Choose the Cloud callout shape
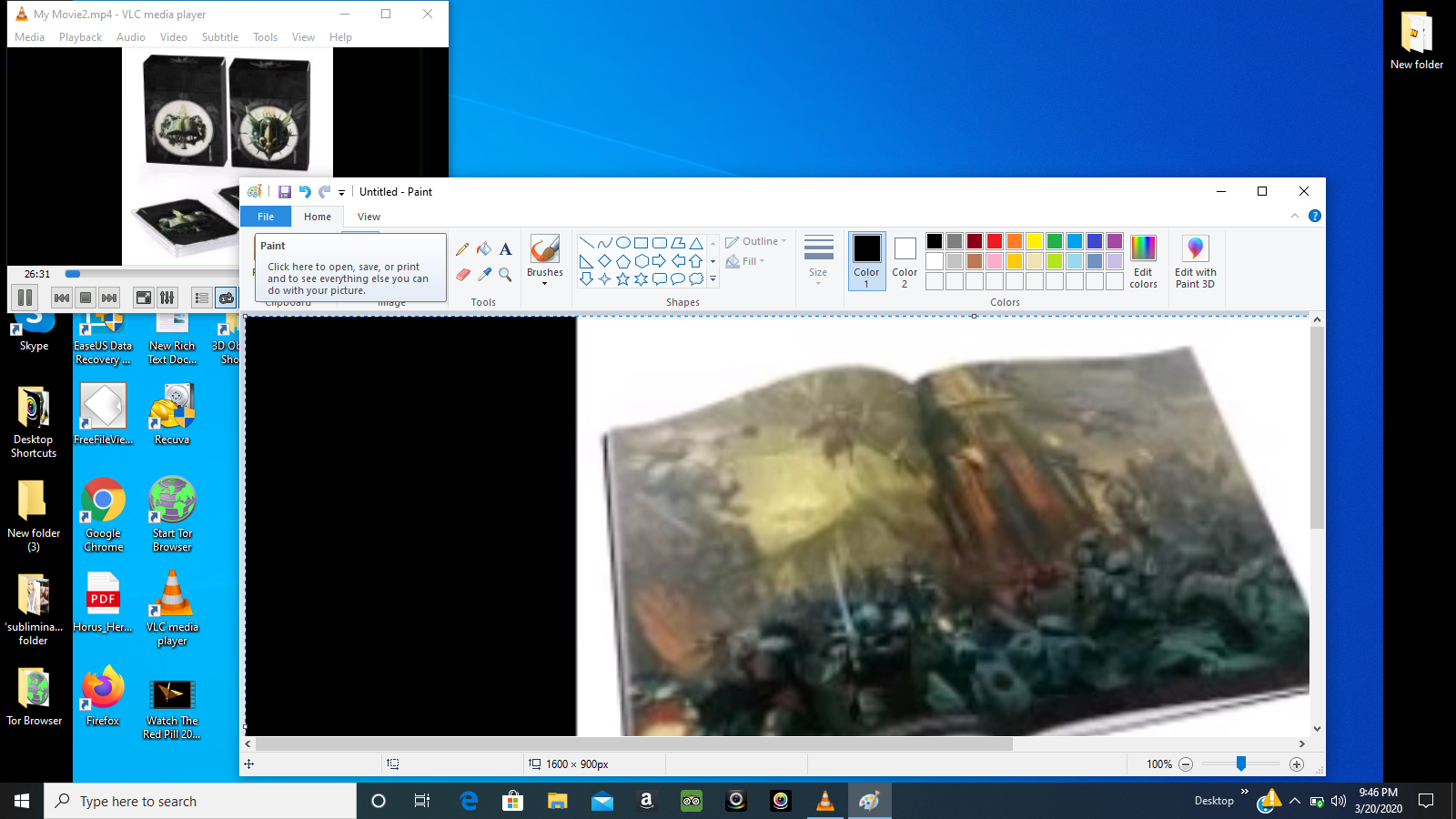This screenshot has width=1456, height=819. click(x=696, y=279)
